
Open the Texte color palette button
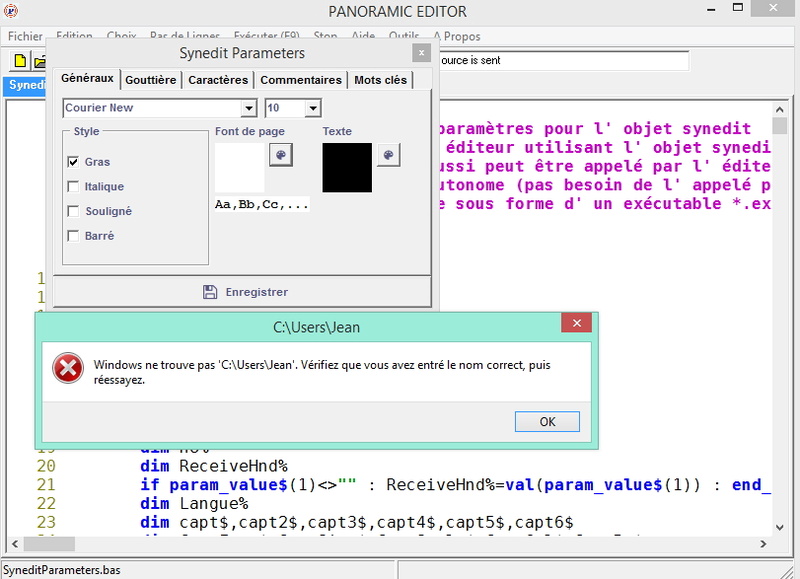[x=388, y=155]
